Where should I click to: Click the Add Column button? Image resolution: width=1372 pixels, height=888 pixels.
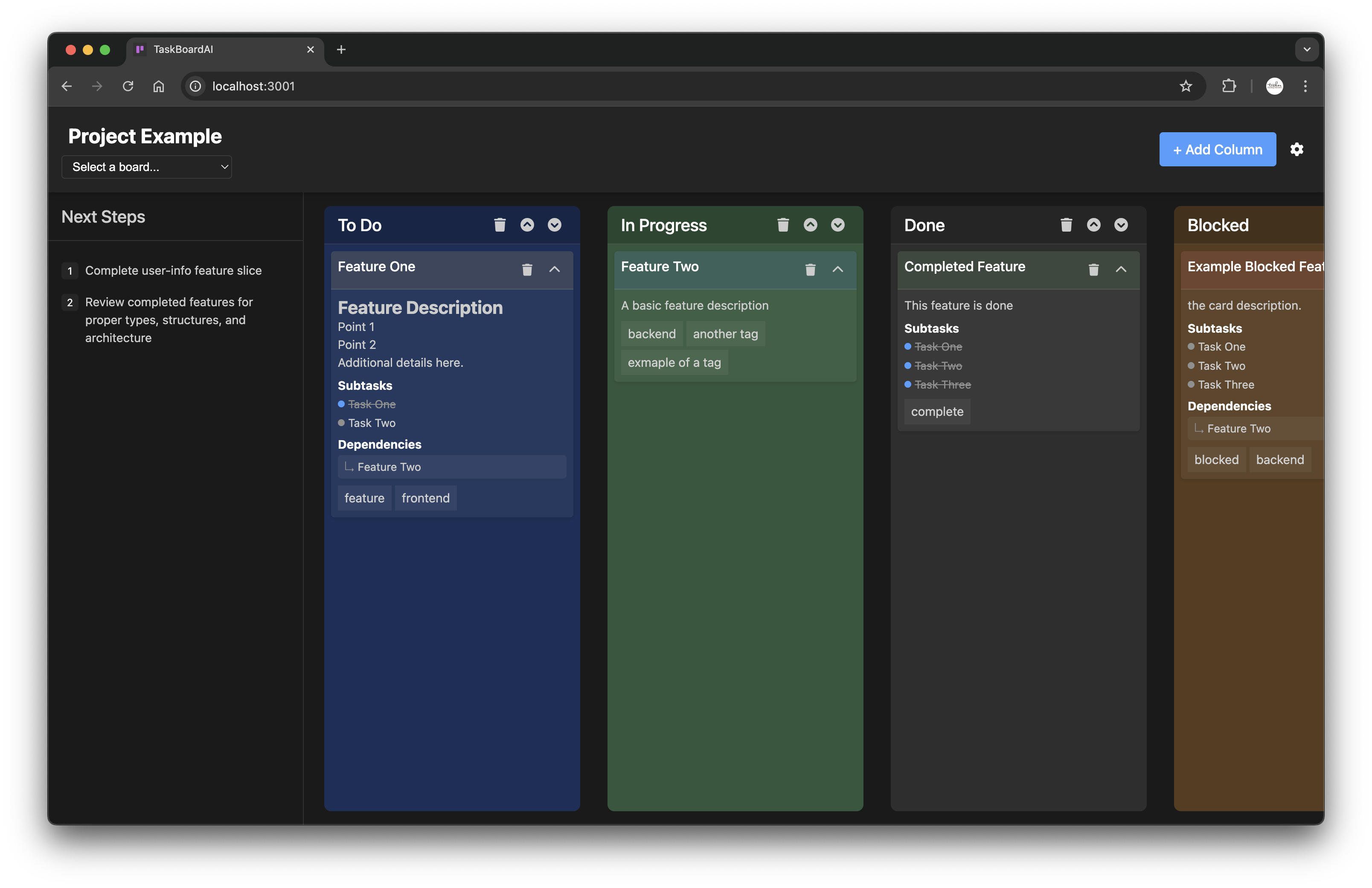click(x=1217, y=149)
